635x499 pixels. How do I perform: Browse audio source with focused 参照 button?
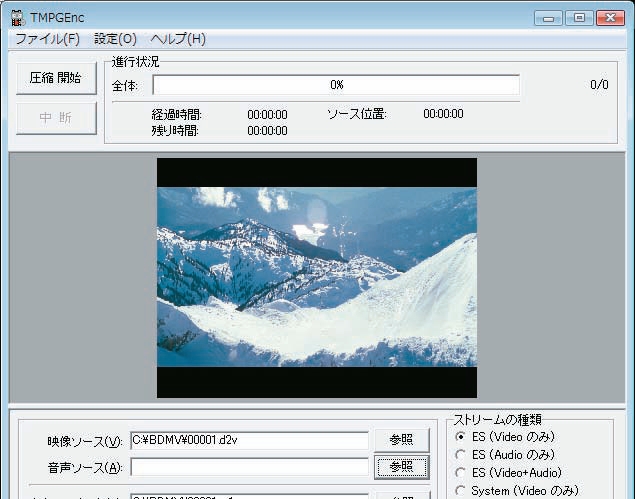(x=401, y=467)
